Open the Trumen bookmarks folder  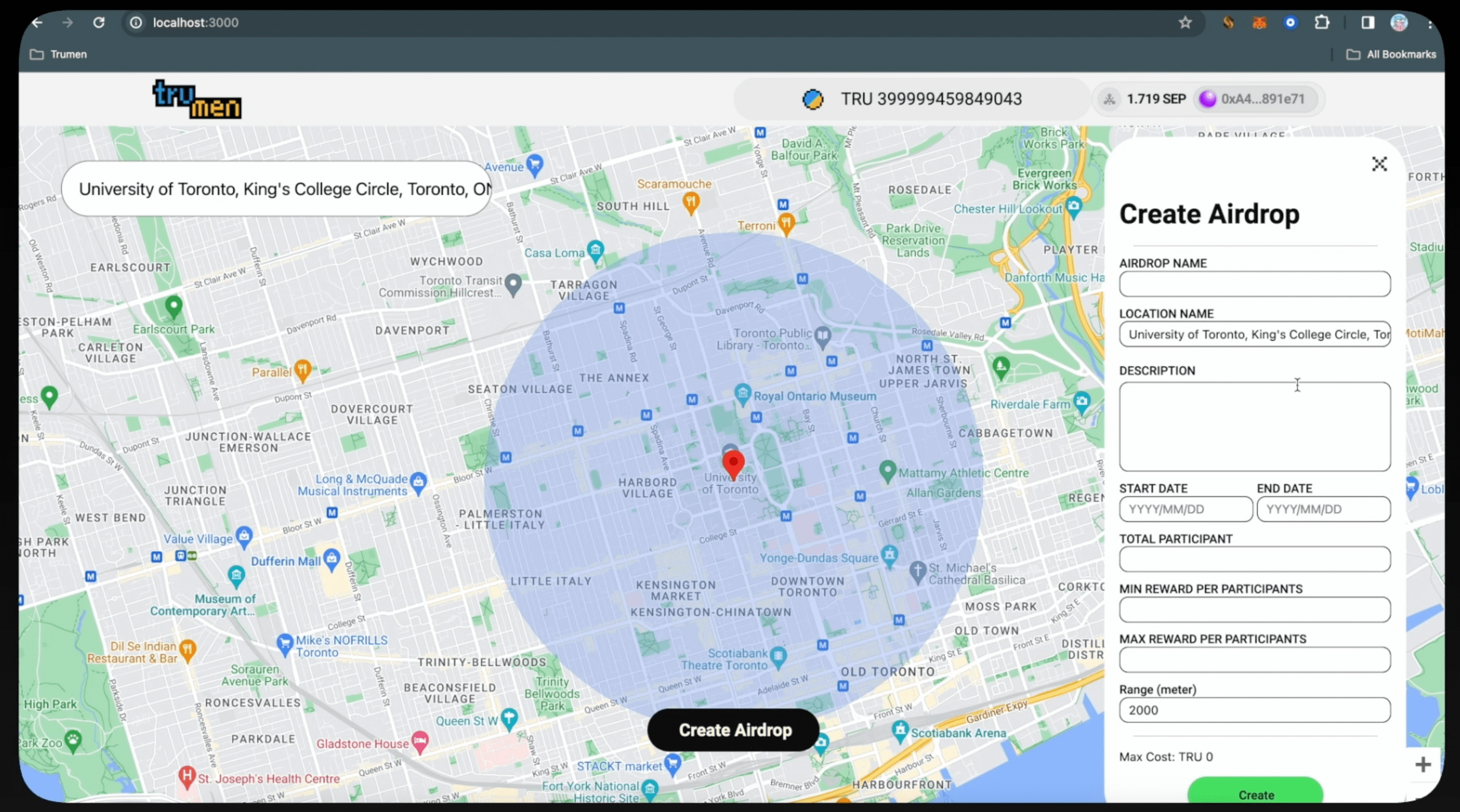coord(59,54)
